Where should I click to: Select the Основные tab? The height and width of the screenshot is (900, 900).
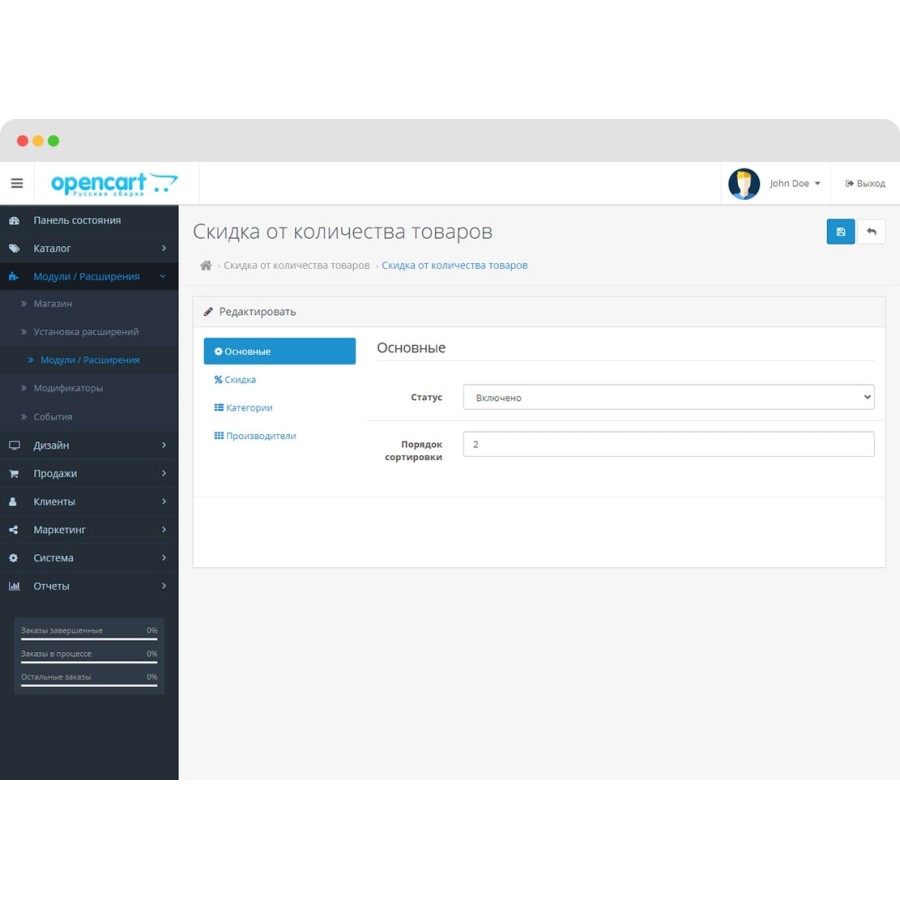[x=280, y=351]
